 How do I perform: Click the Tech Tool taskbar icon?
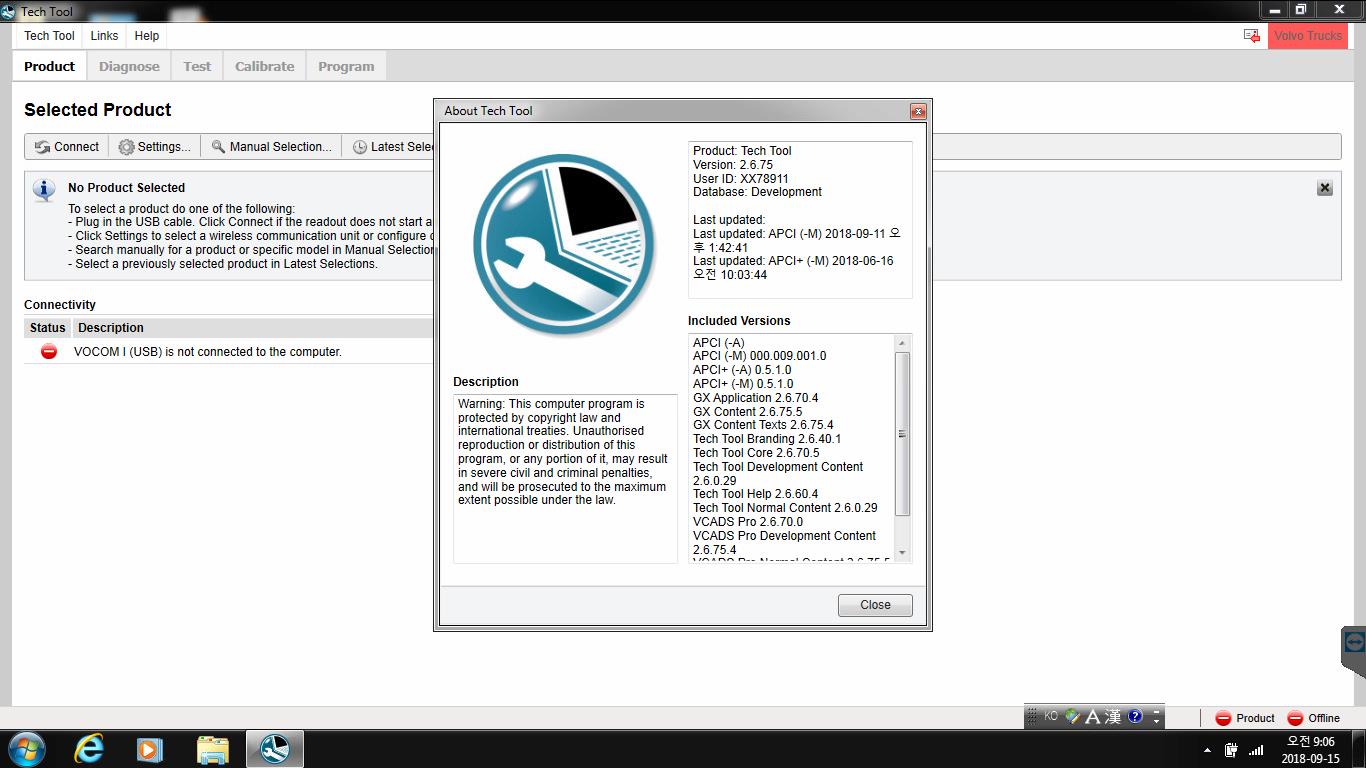point(274,748)
